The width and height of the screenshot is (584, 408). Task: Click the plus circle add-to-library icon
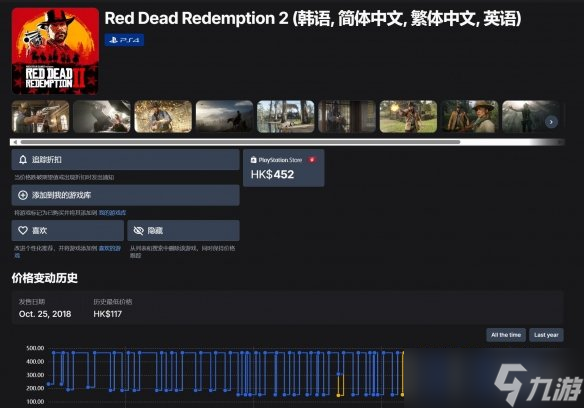(x=23, y=195)
